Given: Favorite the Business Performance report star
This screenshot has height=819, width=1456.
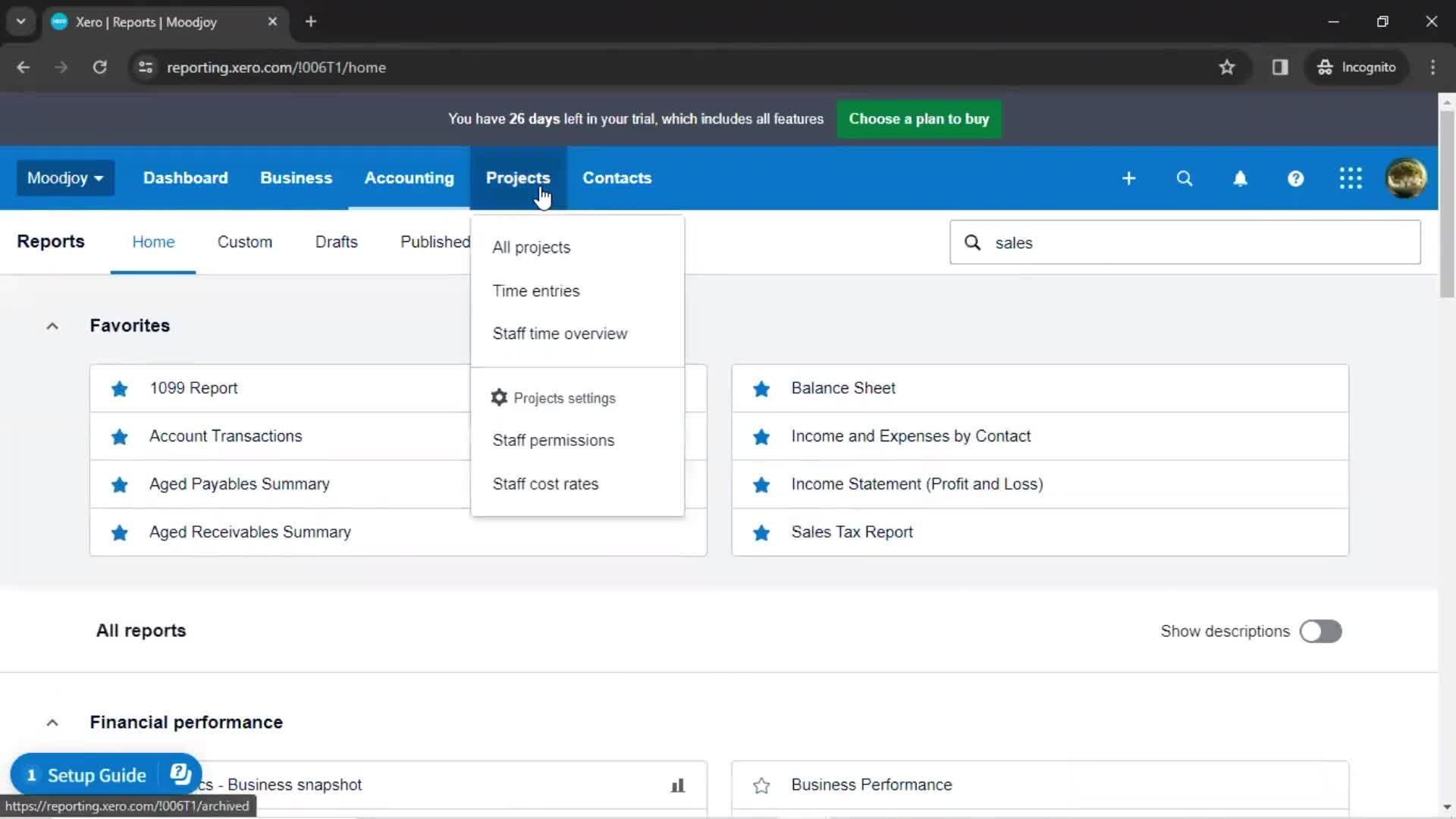Looking at the screenshot, I should pos(761,786).
